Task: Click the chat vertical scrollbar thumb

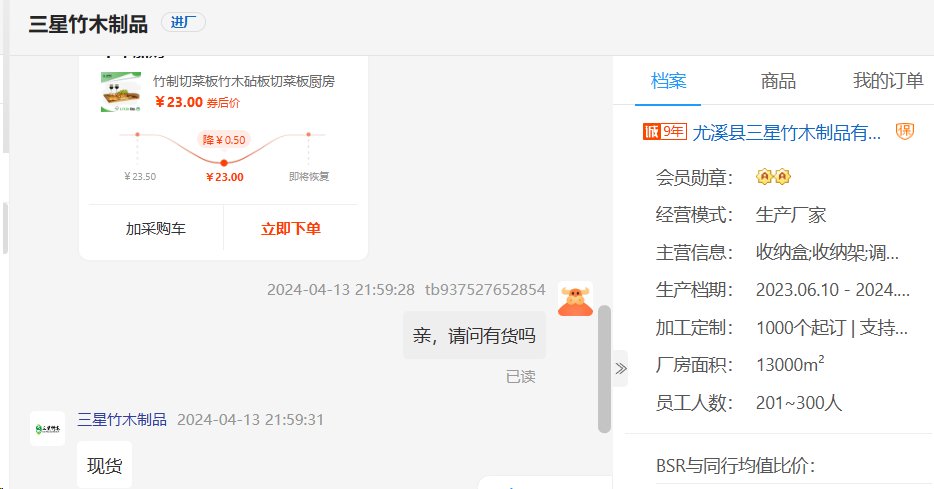Action: pos(605,369)
